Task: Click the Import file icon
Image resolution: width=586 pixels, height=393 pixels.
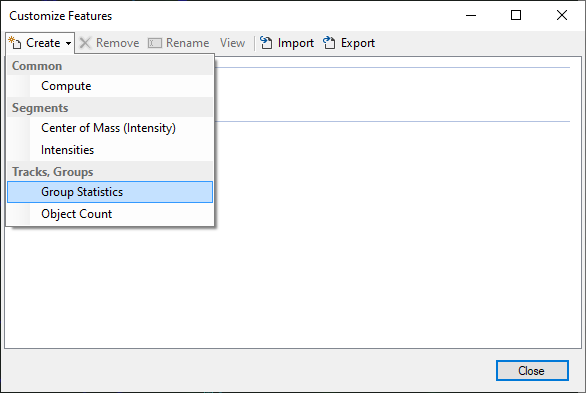Action: point(266,43)
